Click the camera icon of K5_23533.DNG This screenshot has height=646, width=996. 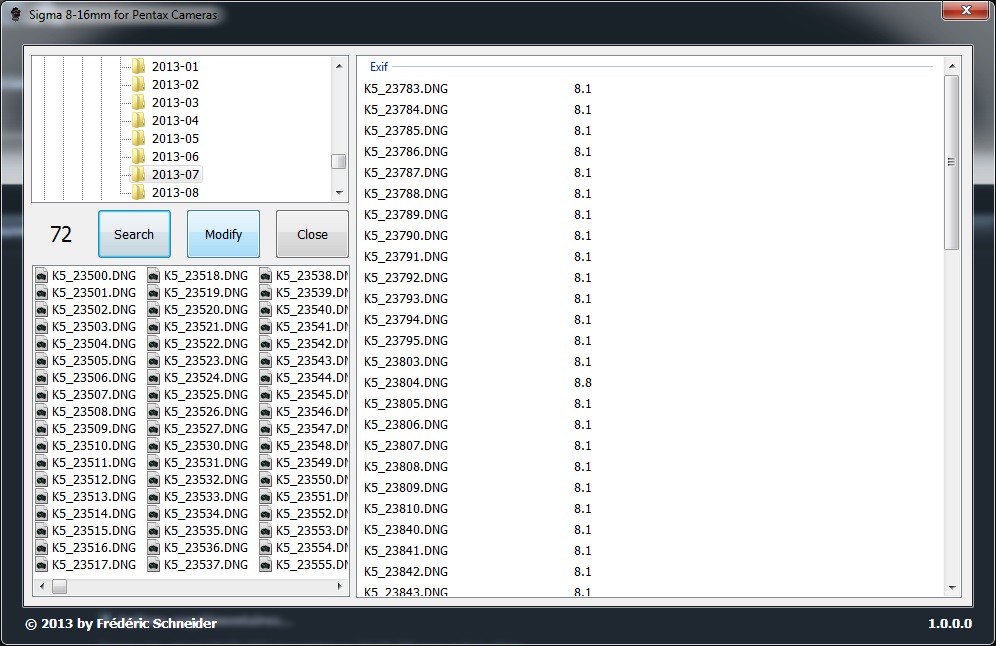154,497
